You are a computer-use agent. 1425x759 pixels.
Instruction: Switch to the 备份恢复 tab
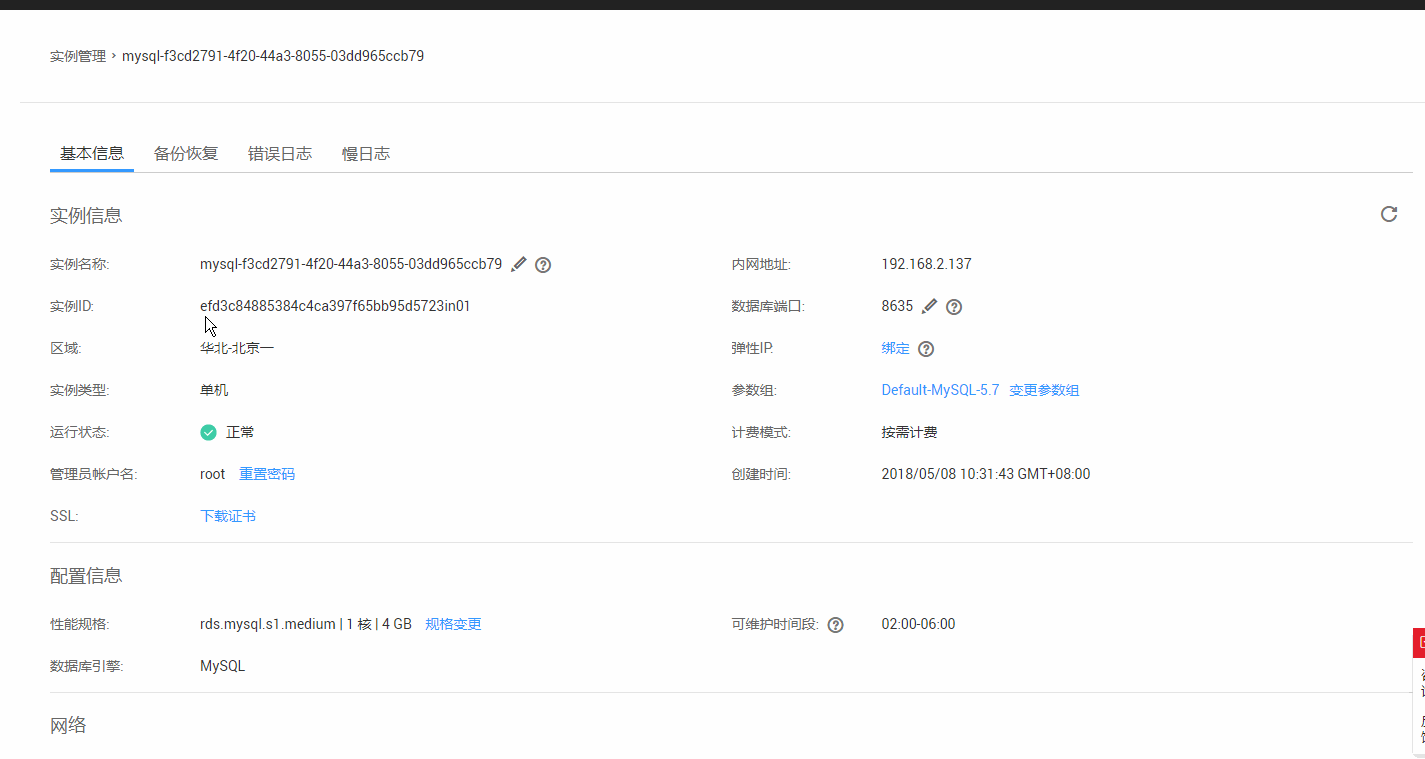pos(186,153)
